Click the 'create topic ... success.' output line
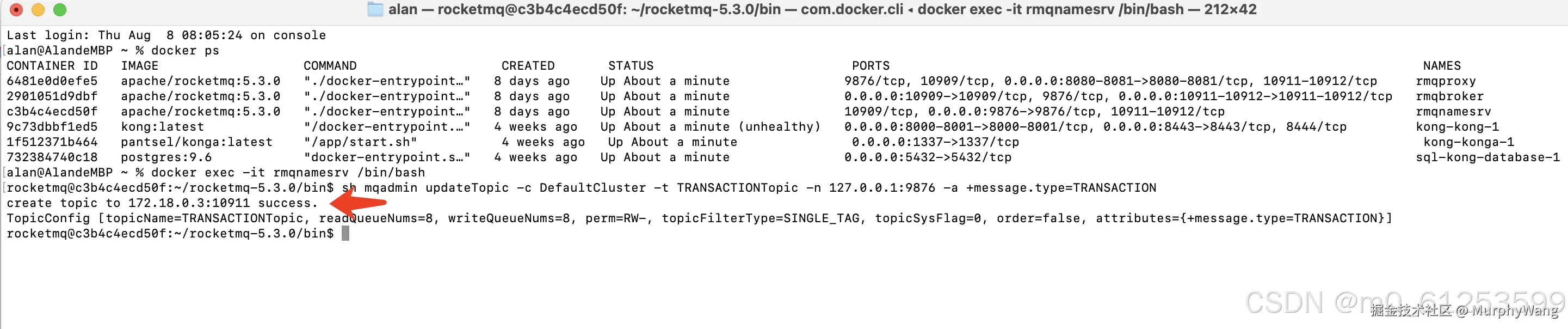The height and width of the screenshot is (329, 1568). [162, 203]
